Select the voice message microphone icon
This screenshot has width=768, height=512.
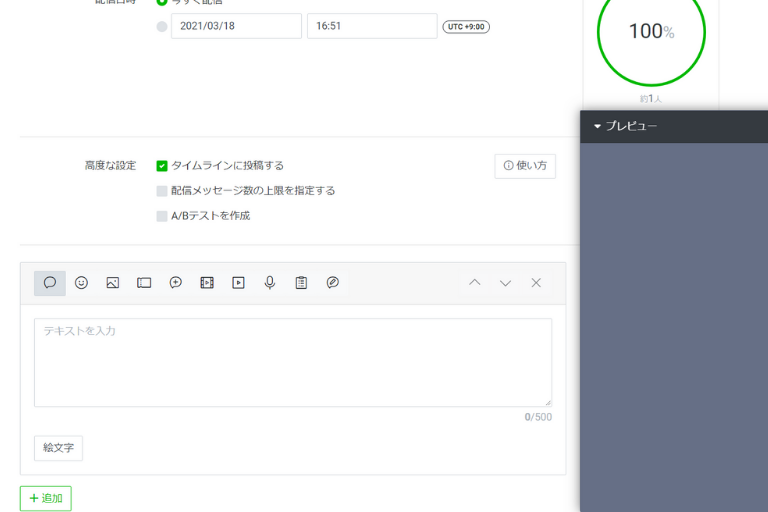270,283
